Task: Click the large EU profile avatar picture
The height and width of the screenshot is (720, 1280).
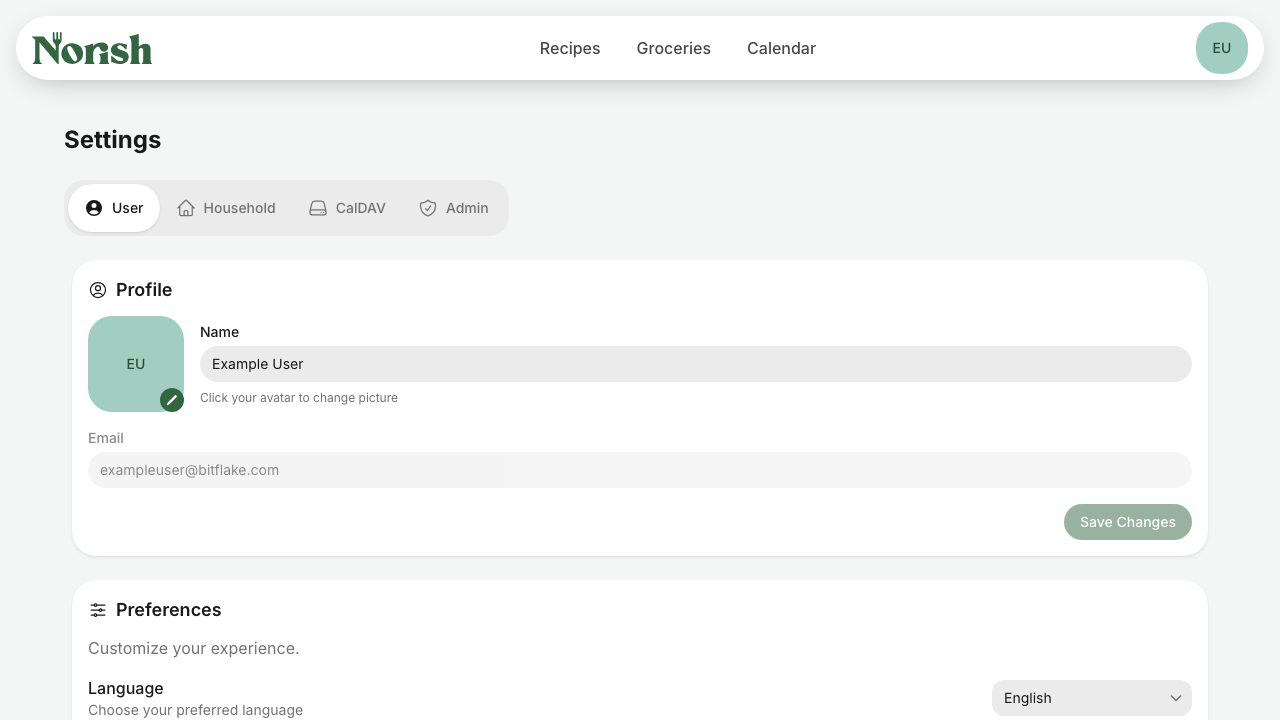Action: pos(136,364)
